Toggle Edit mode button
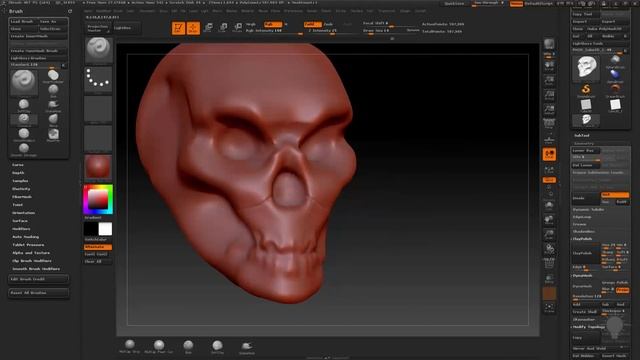The height and width of the screenshot is (360, 640). (178, 28)
